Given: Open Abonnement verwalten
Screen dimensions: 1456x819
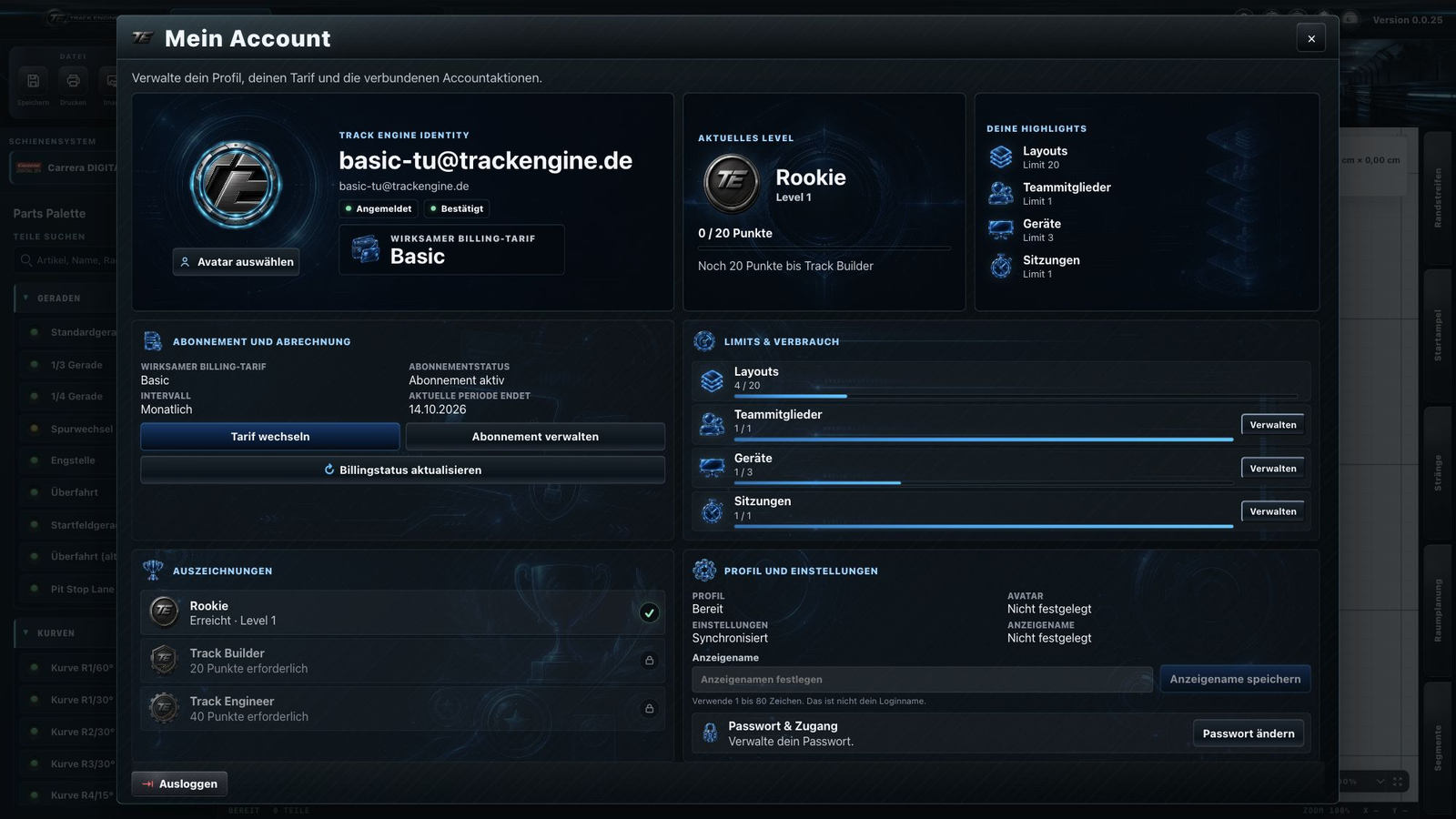Looking at the screenshot, I should coord(535,437).
